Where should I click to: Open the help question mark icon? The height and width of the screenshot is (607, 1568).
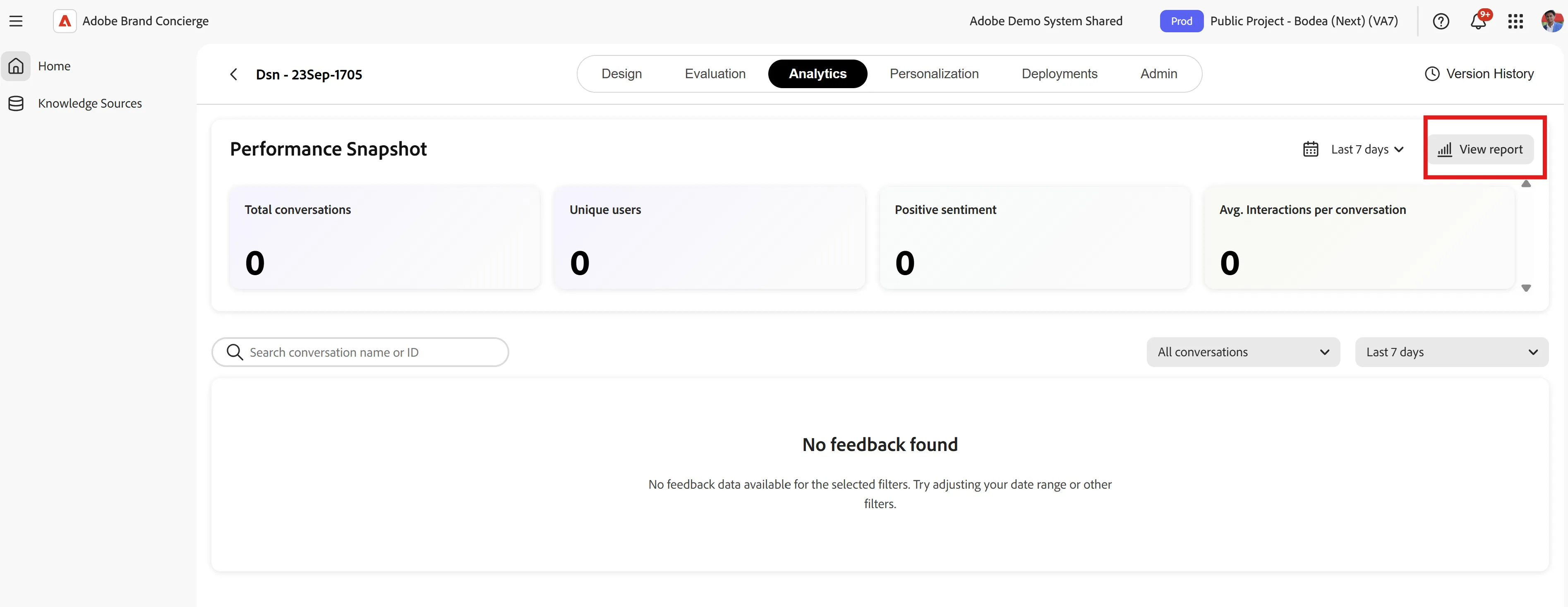coord(1440,21)
